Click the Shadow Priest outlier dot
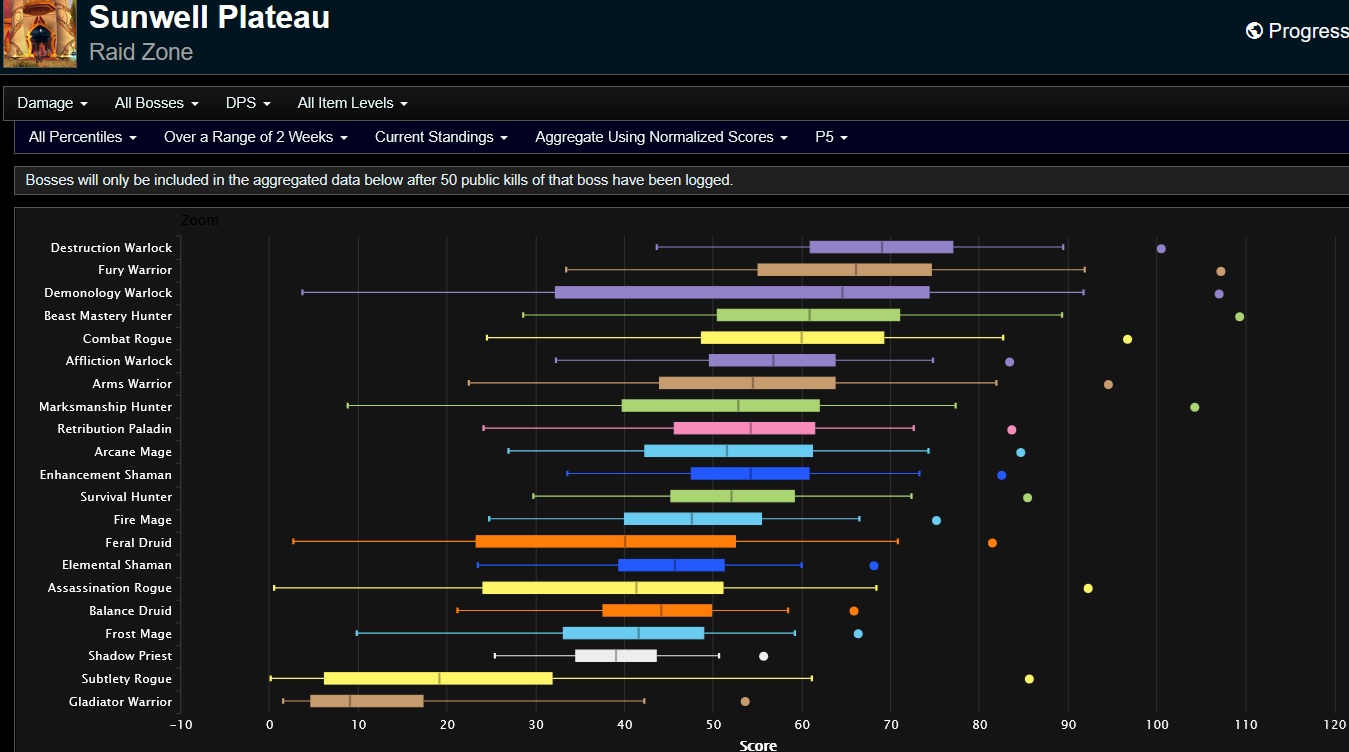Image resolution: width=1349 pixels, height=752 pixels. tap(764, 656)
